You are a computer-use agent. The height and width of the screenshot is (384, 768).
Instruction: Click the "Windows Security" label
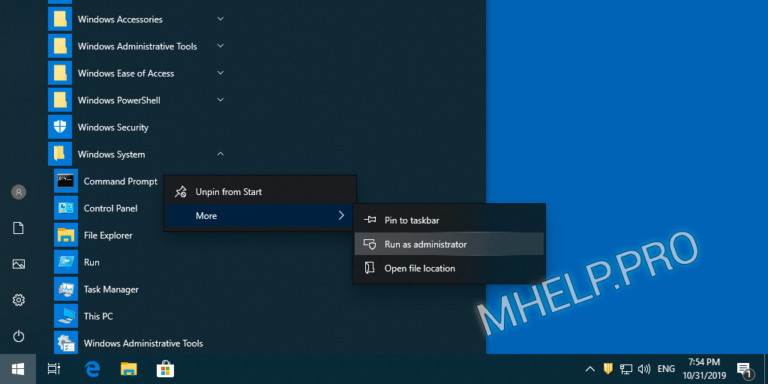point(113,127)
